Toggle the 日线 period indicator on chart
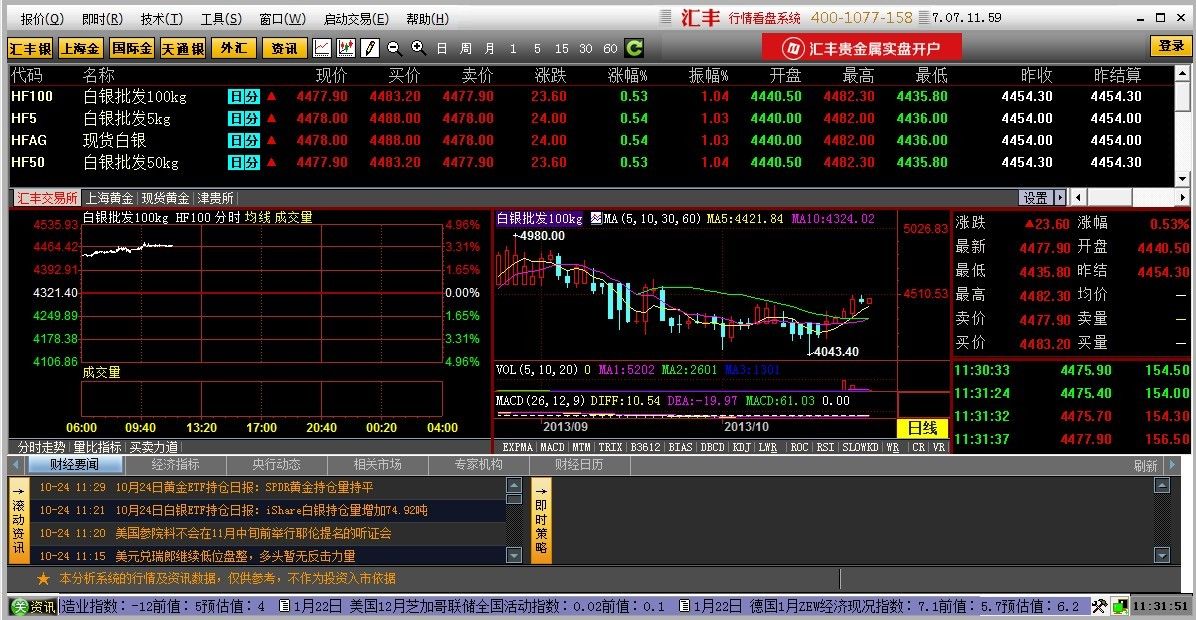The width and height of the screenshot is (1196, 620). pyautogui.click(x=921, y=428)
